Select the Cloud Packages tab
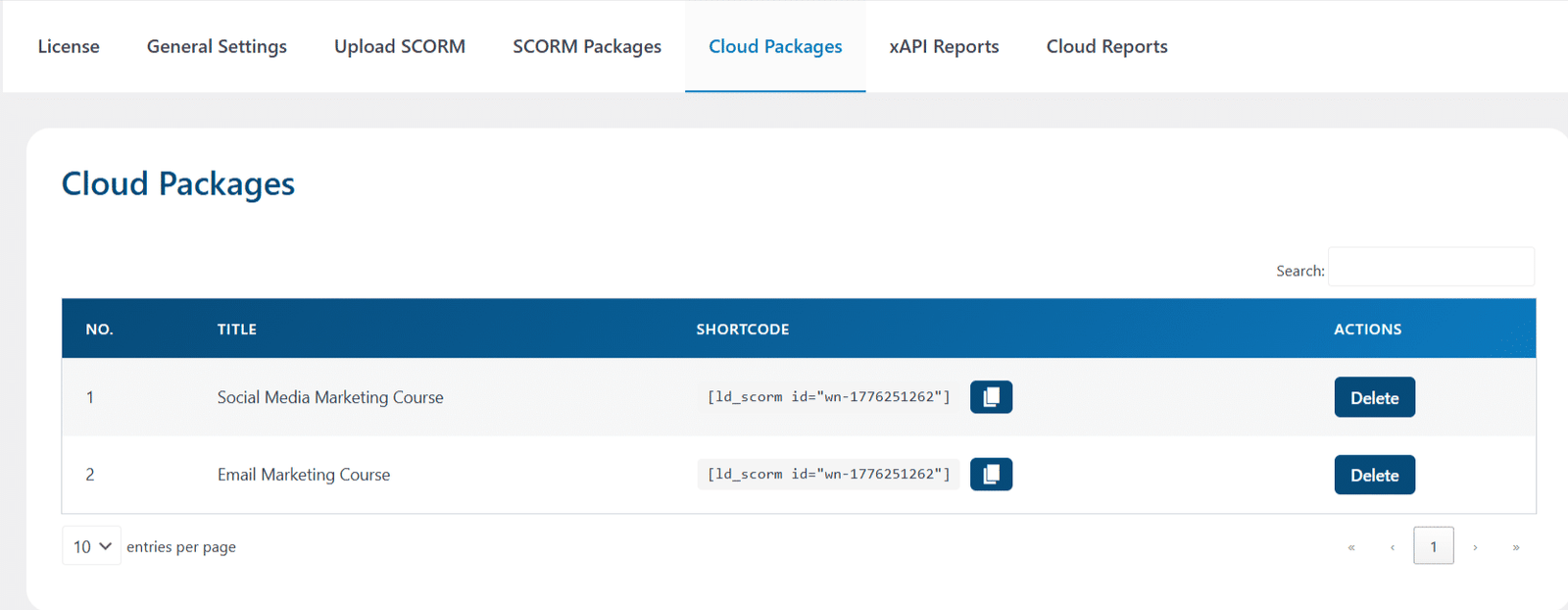The image size is (1568, 610). click(775, 46)
